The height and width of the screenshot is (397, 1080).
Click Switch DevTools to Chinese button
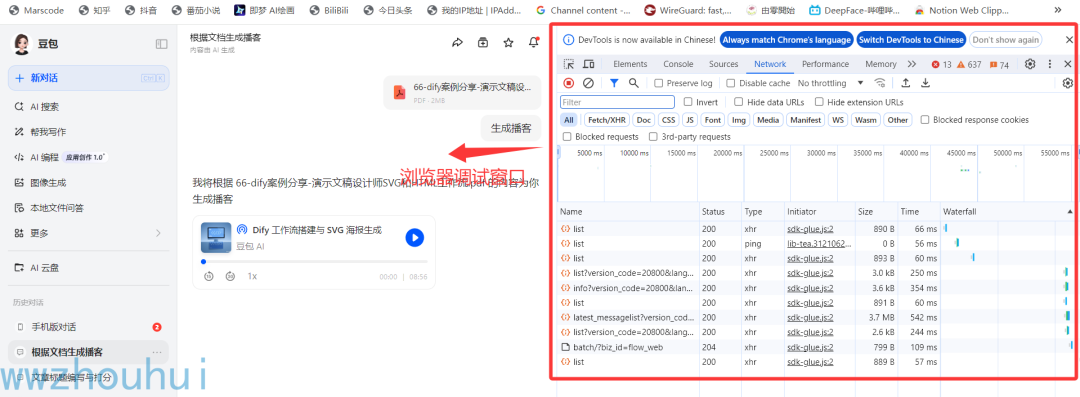pos(911,40)
